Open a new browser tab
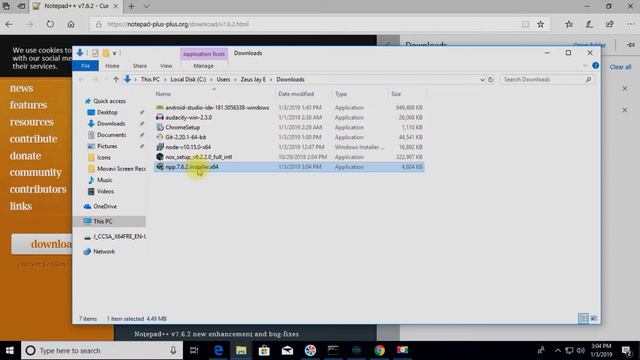640x360 pixels. (131, 6)
